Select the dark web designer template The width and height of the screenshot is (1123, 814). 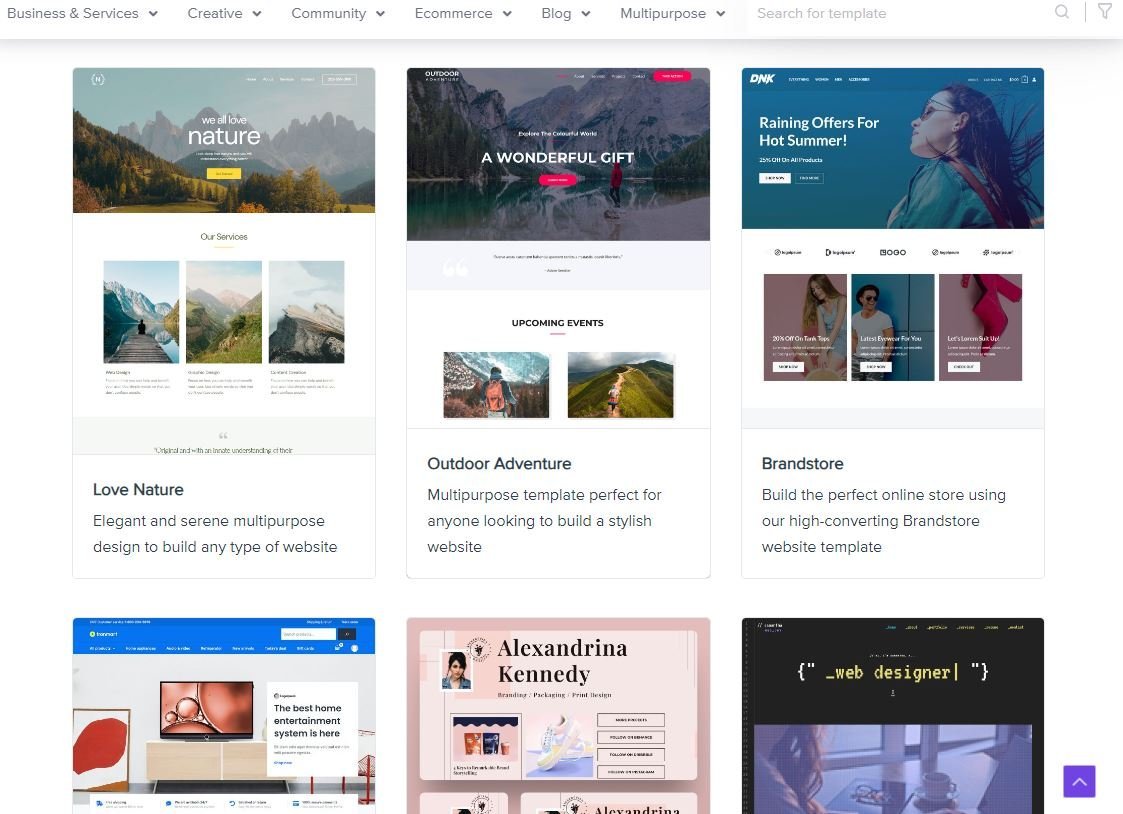click(892, 715)
